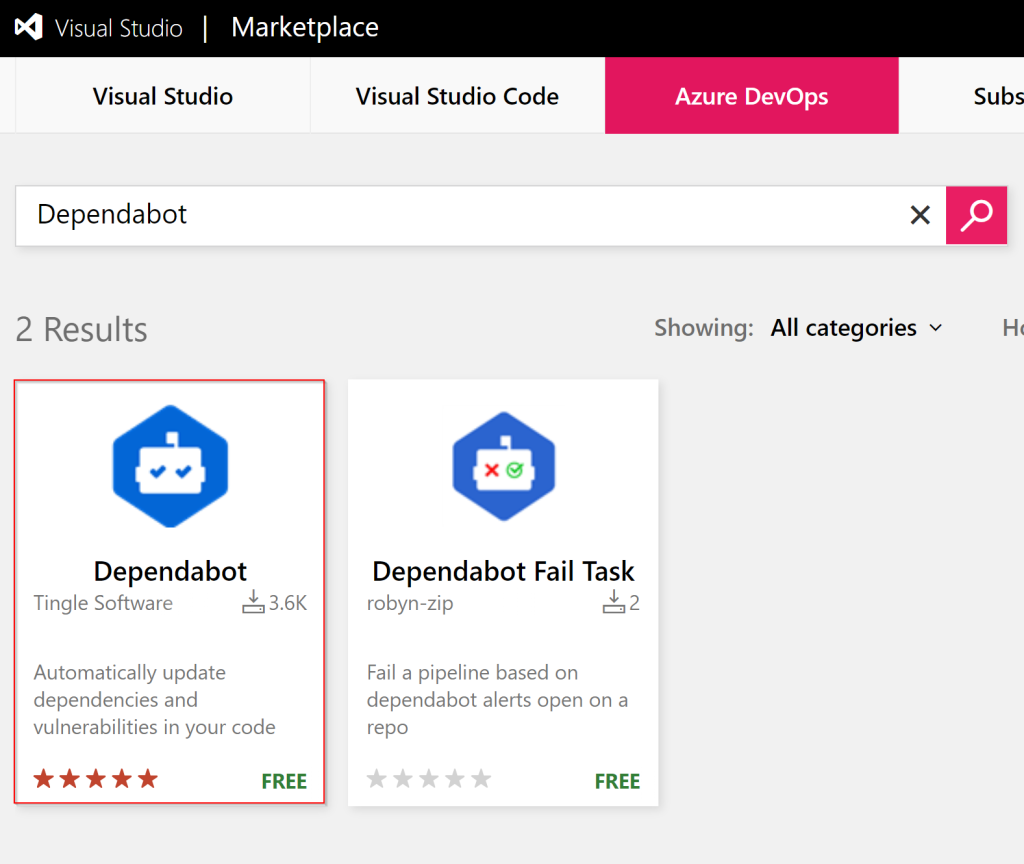Viewport: 1024px width, 864px height.
Task: Click the magnifying glass search icon
Action: coord(976,215)
